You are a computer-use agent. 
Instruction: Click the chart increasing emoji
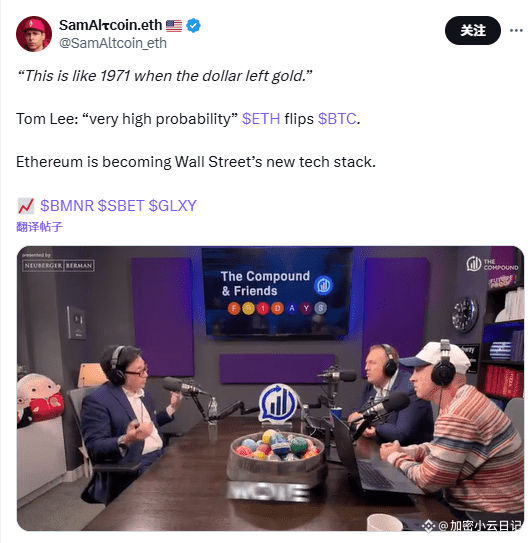tap(26, 206)
